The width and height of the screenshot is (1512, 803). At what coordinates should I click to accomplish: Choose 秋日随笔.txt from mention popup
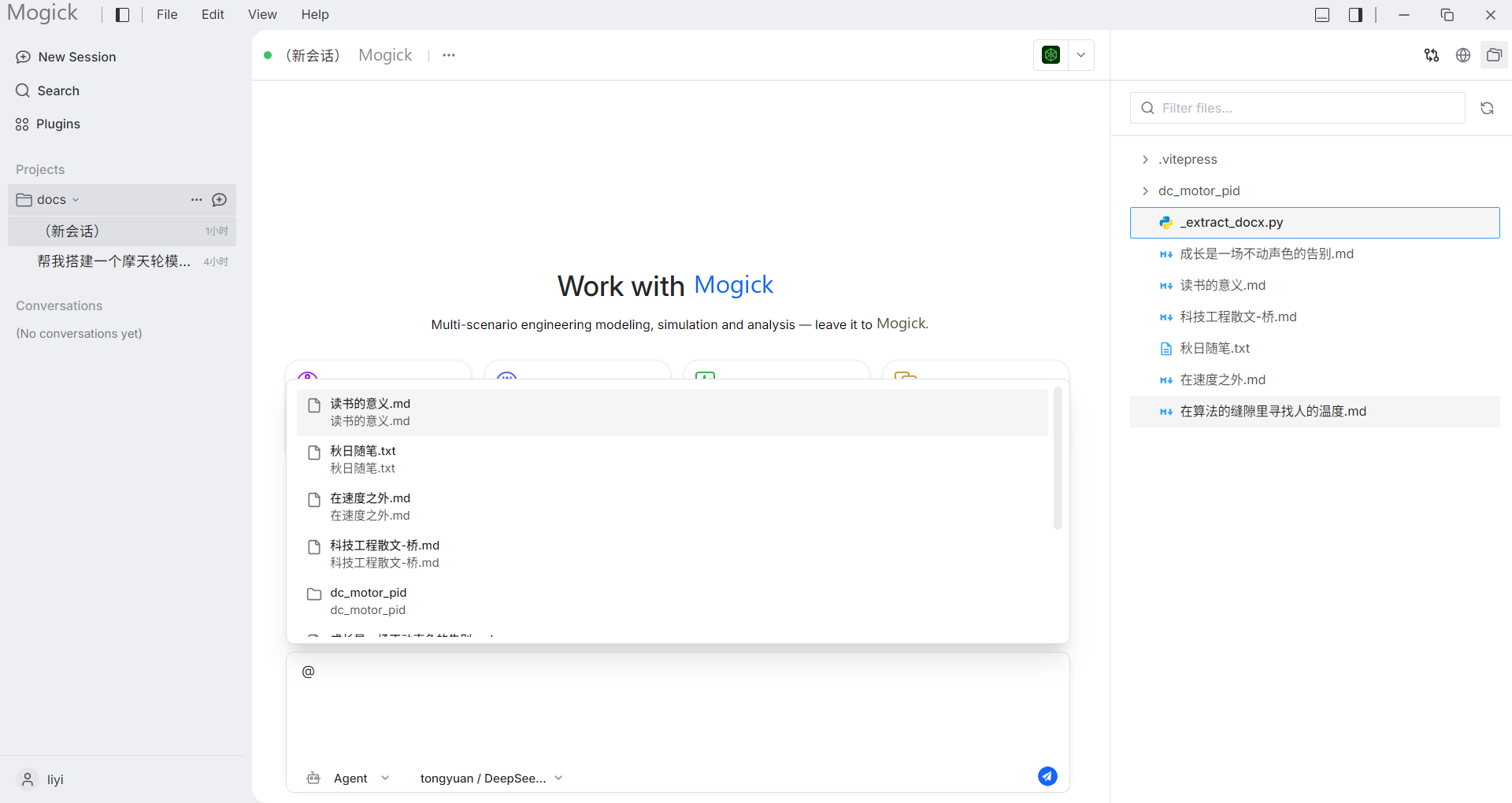tap(672, 460)
